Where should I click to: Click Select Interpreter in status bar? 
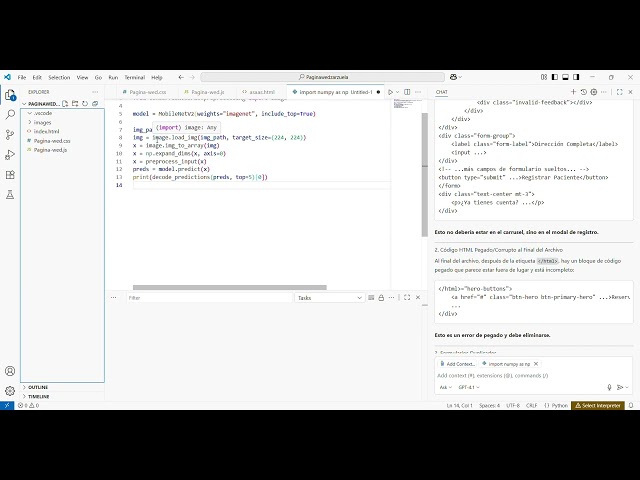pyautogui.click(x=598, y=405)
